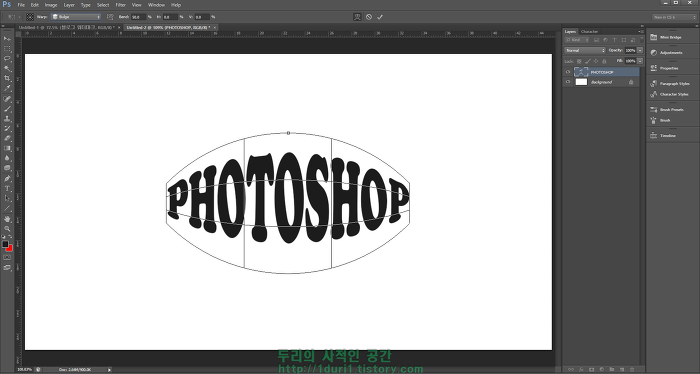Select the History Brush tool
Viewport: 700px width, 374px height.
click(x=7, y=129)
